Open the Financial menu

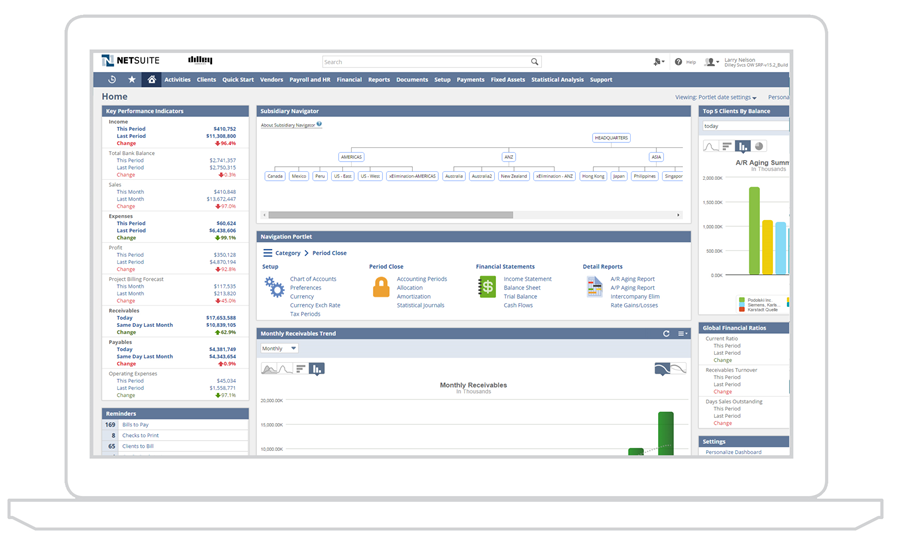[349, 80]
